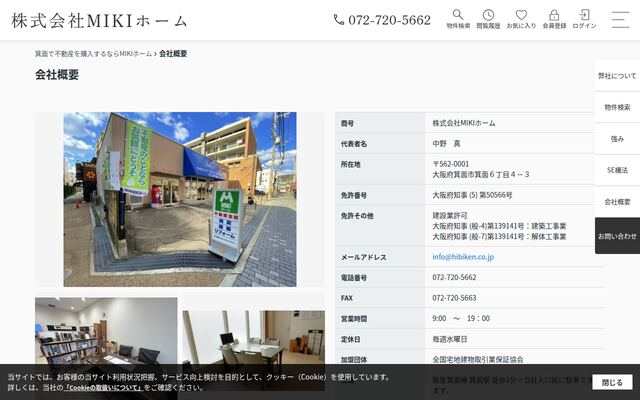Select 強み in side menu

617,139
